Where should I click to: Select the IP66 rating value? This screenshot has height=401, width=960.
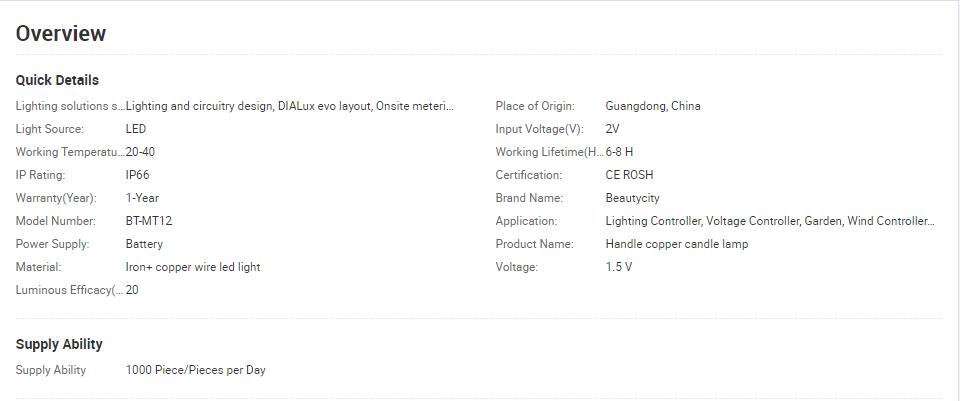point(137,175)
